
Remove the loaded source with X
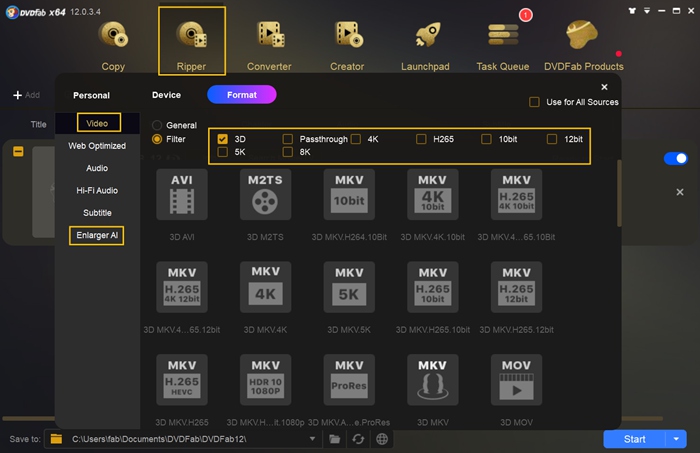pyautogui.click(x=679, y=192)
